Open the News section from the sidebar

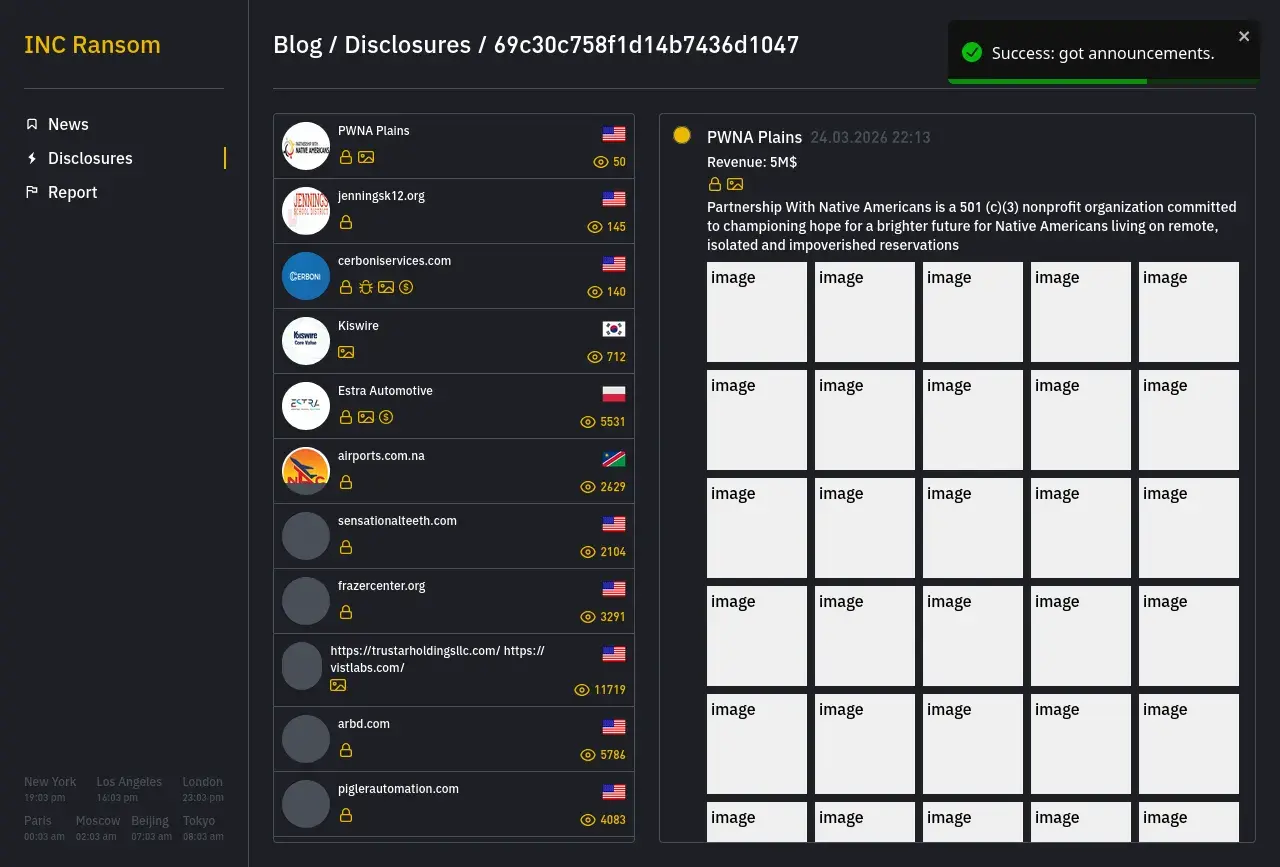pos(68,124)
